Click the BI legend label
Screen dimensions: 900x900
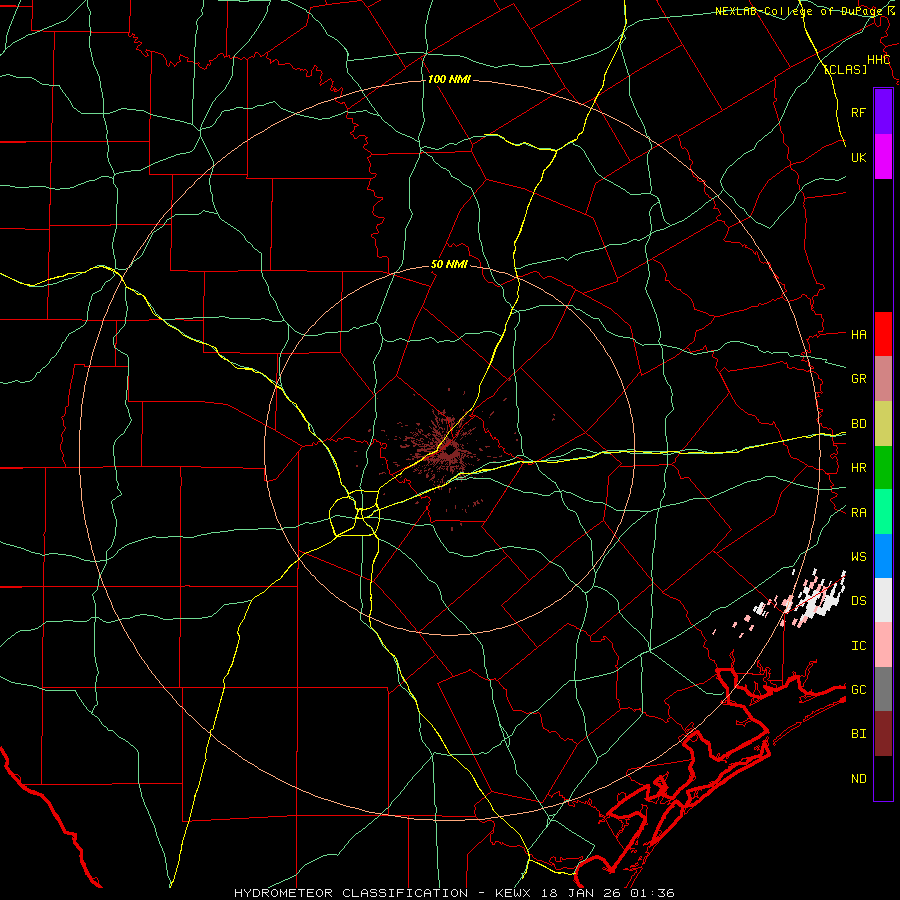tap(858, 734)
